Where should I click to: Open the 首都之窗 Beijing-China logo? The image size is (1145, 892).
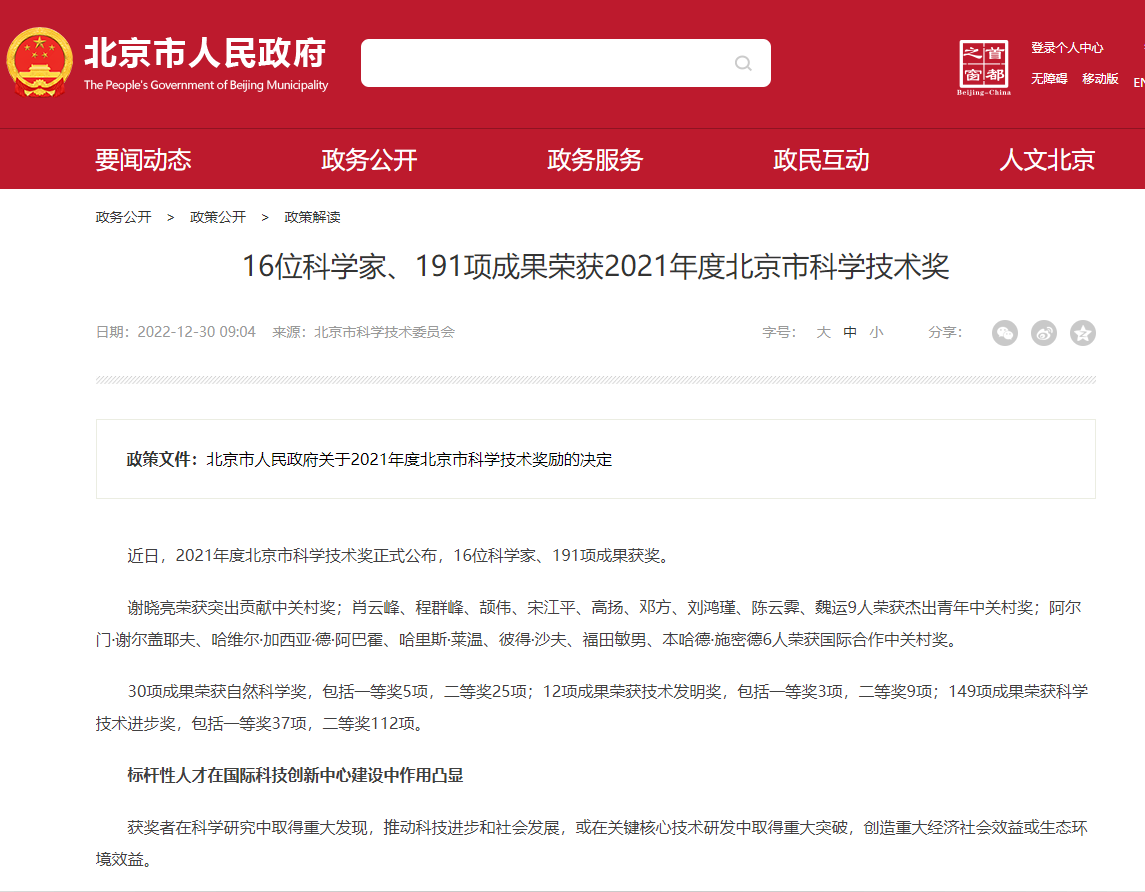click(984, 68)
